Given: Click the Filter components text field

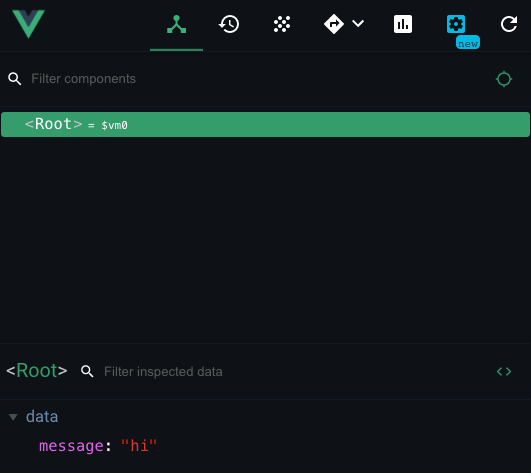Looking at the screenshot, I should [257, 79].
